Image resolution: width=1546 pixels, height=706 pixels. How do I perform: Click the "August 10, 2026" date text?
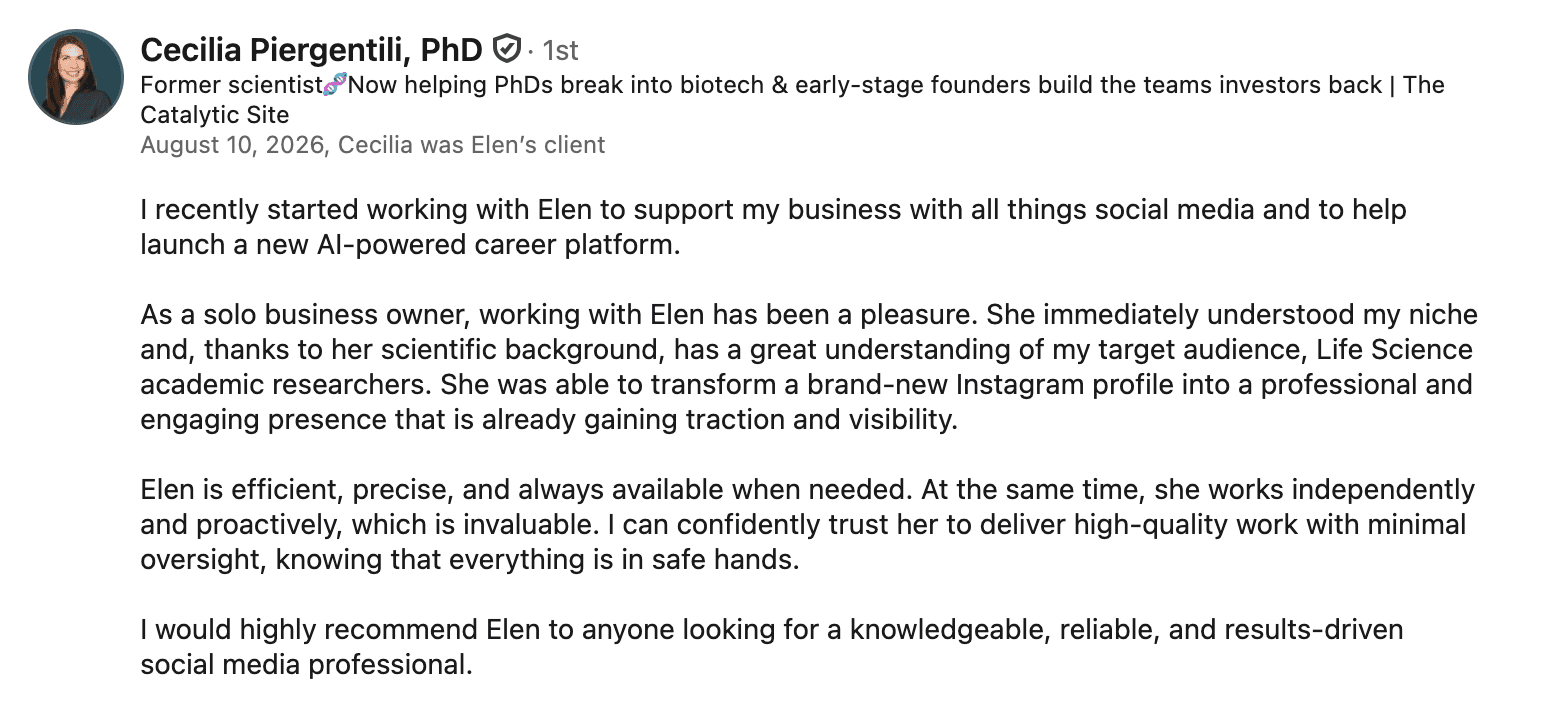233,145
